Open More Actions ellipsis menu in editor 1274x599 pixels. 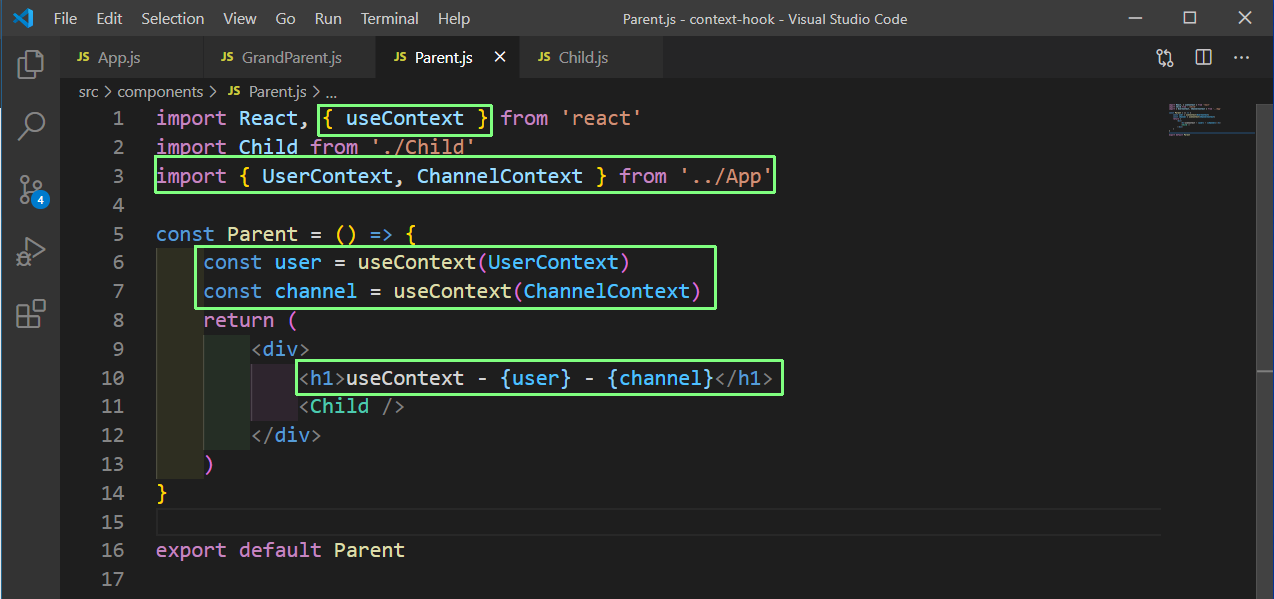tap(1241, 58)
